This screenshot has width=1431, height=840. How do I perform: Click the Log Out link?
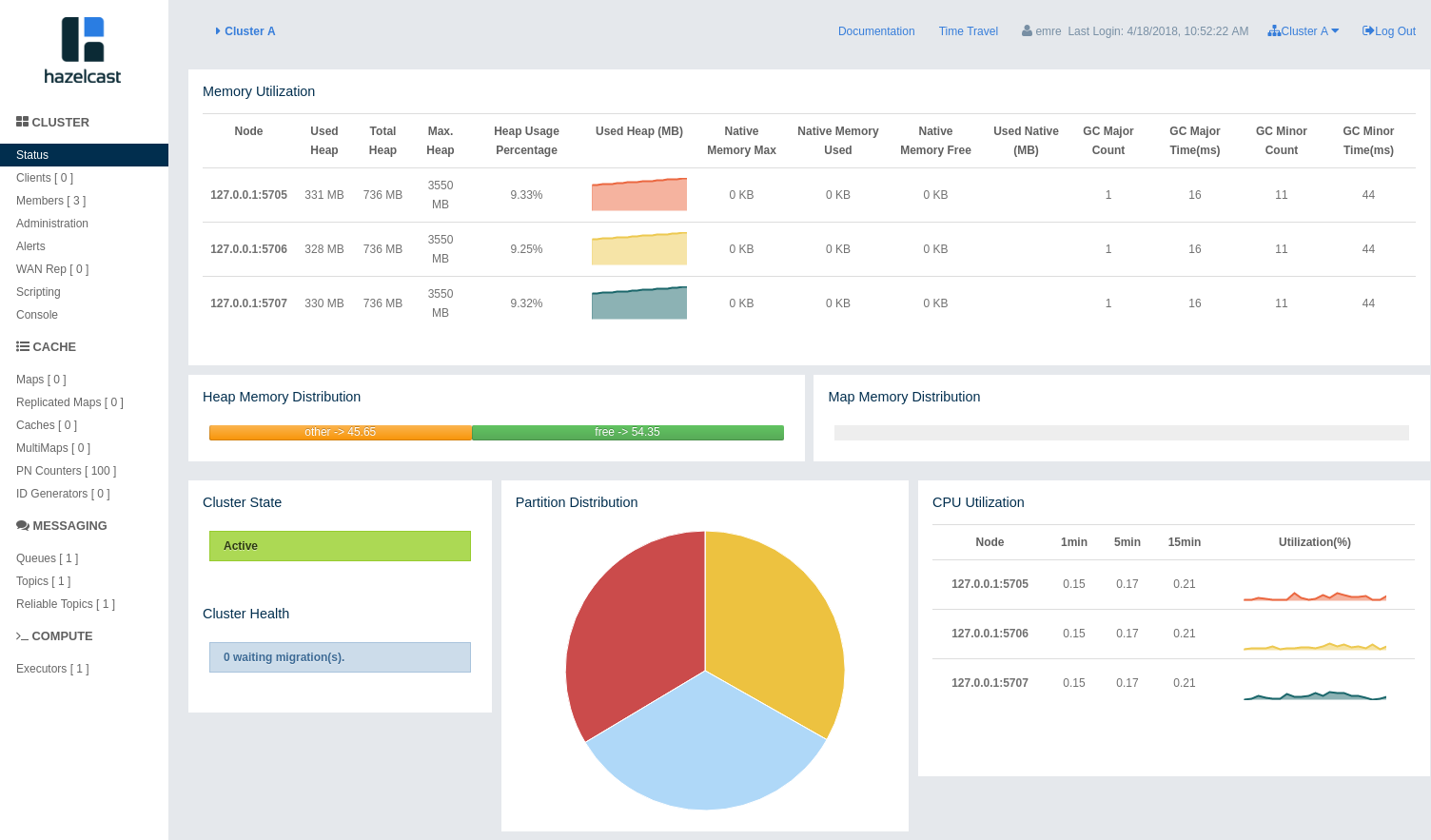(1389, 31)
